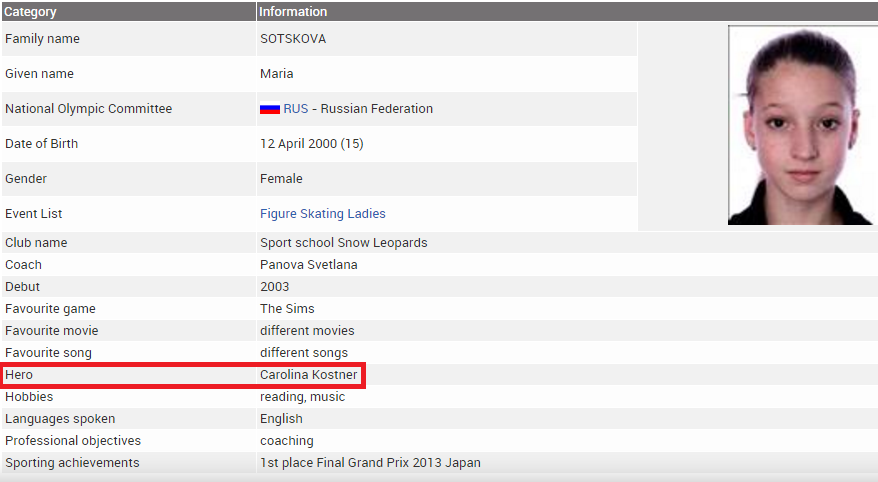878x482 pixels.
Task: Click the Sporting achievements label
Action: click(x=72, y=463)
